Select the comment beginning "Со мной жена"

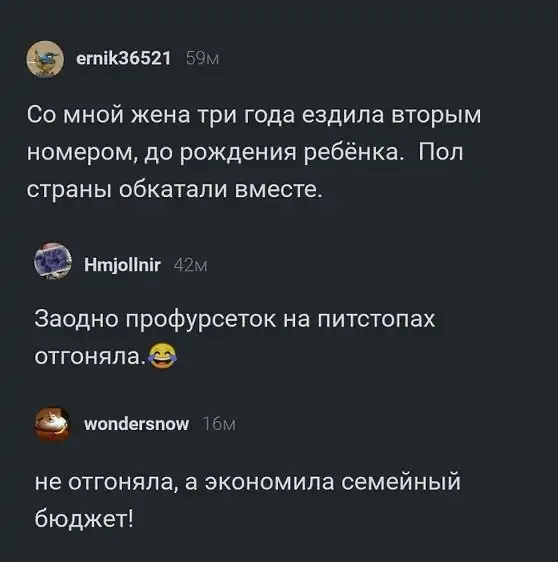[x=254, y=152]
